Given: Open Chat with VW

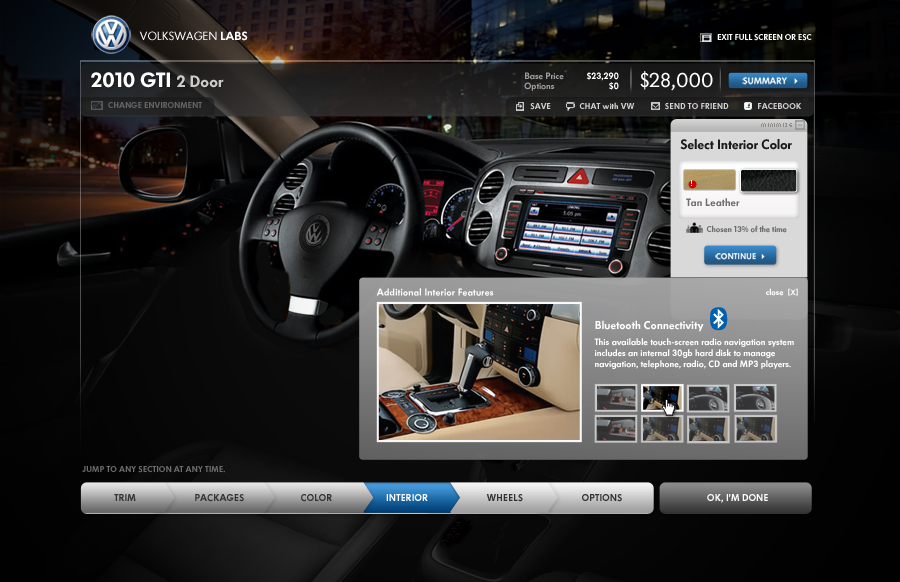Looking at the screenshot, I should [x=600, y=106].
